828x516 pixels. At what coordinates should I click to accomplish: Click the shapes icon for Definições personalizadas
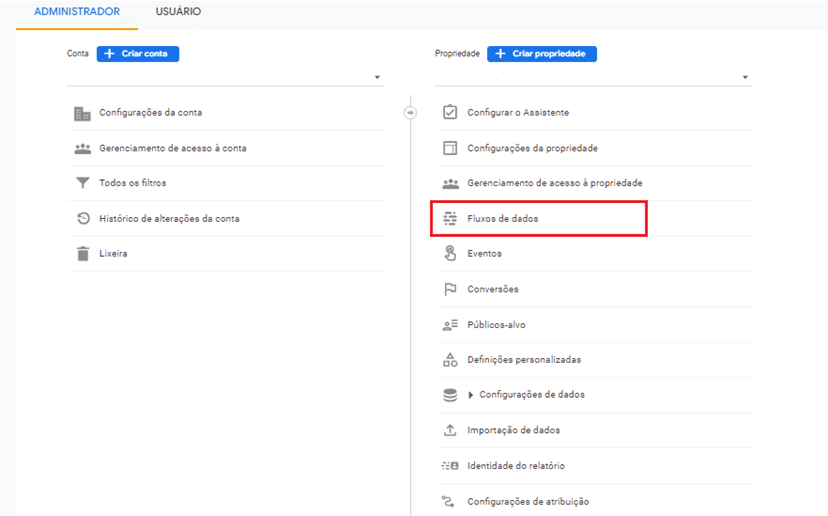(450, 360)
